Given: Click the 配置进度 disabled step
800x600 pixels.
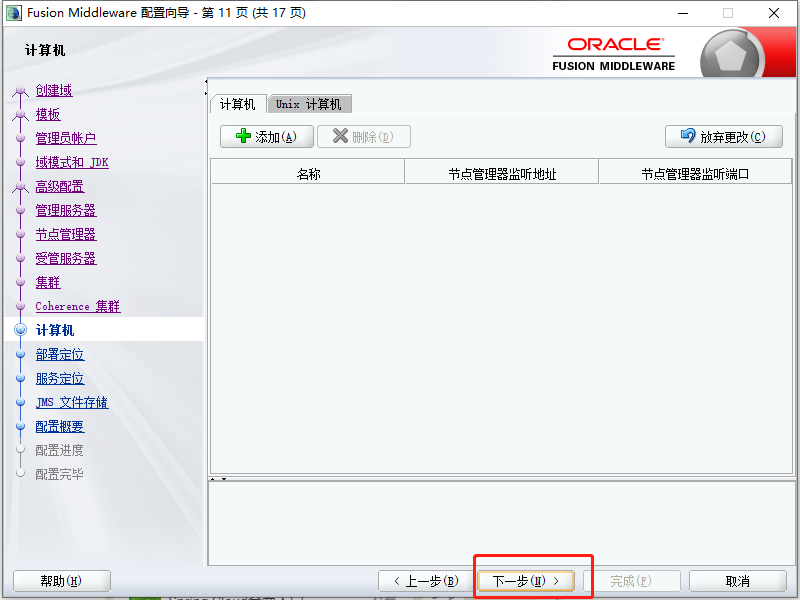Looking at the screenshot, I should [x=59, y=451].
